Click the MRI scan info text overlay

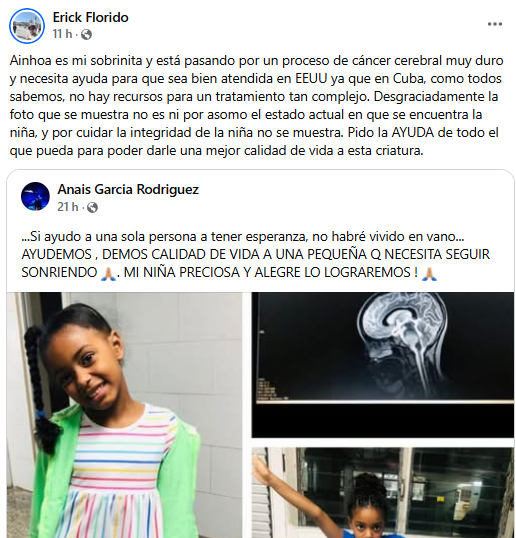[272, 389]
